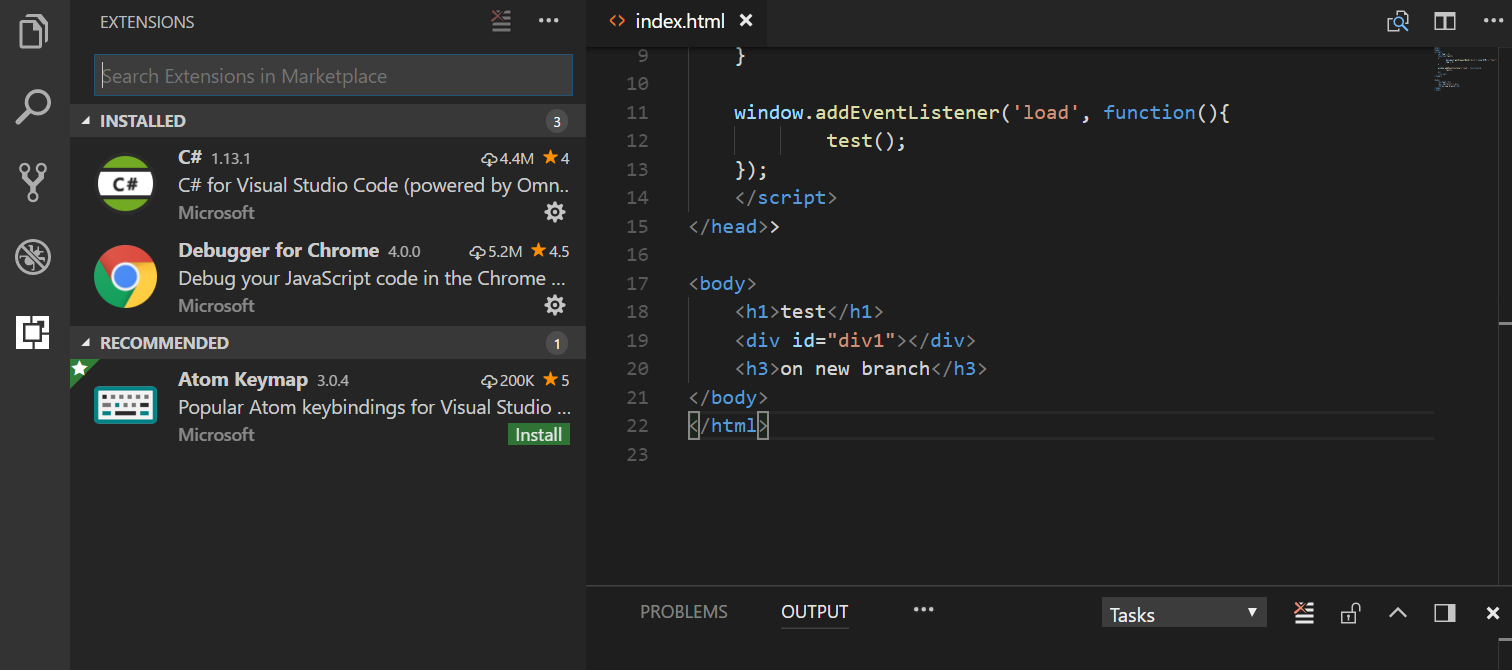Close the bottom panel

[1493, 613]
